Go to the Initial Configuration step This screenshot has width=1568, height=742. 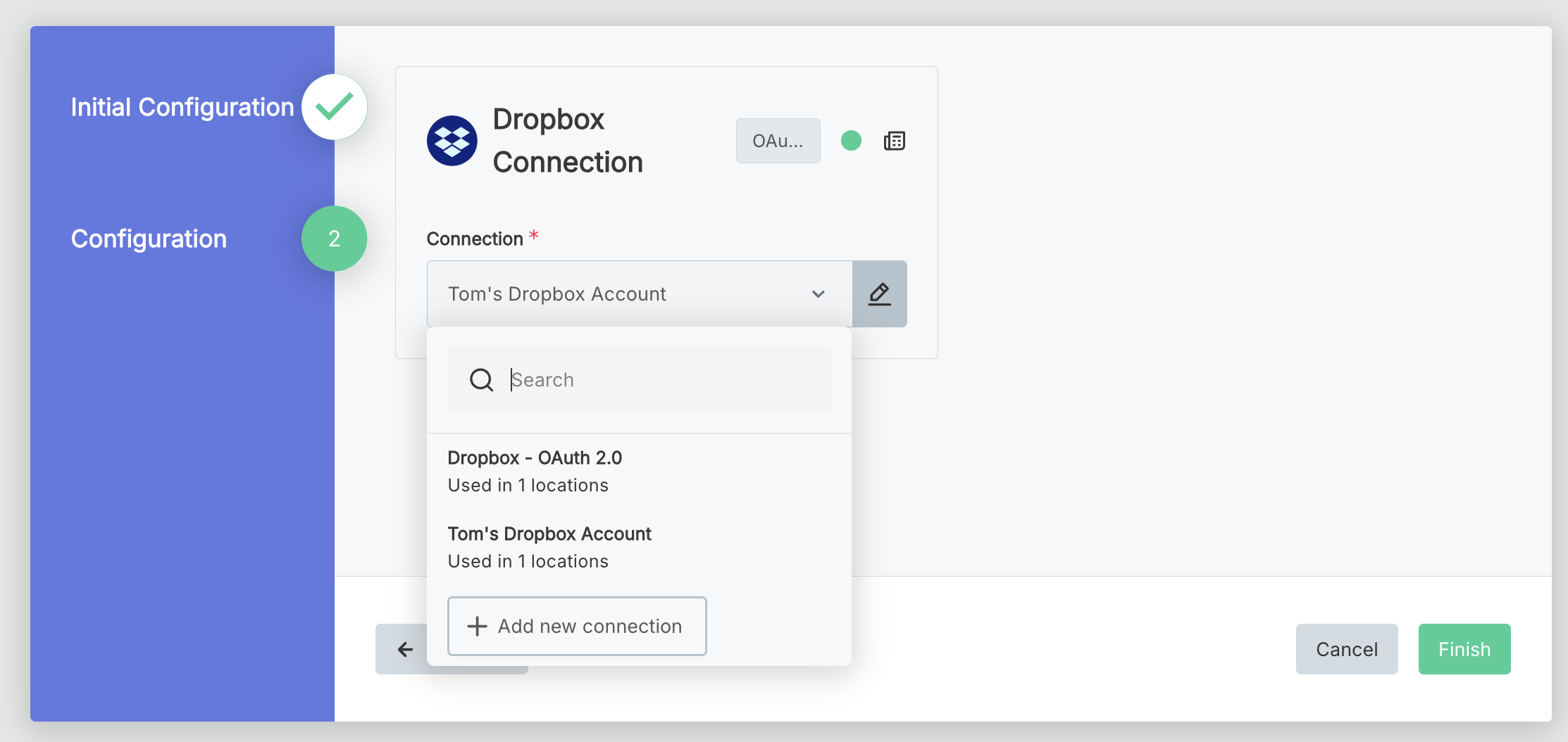tap(182, 106)
